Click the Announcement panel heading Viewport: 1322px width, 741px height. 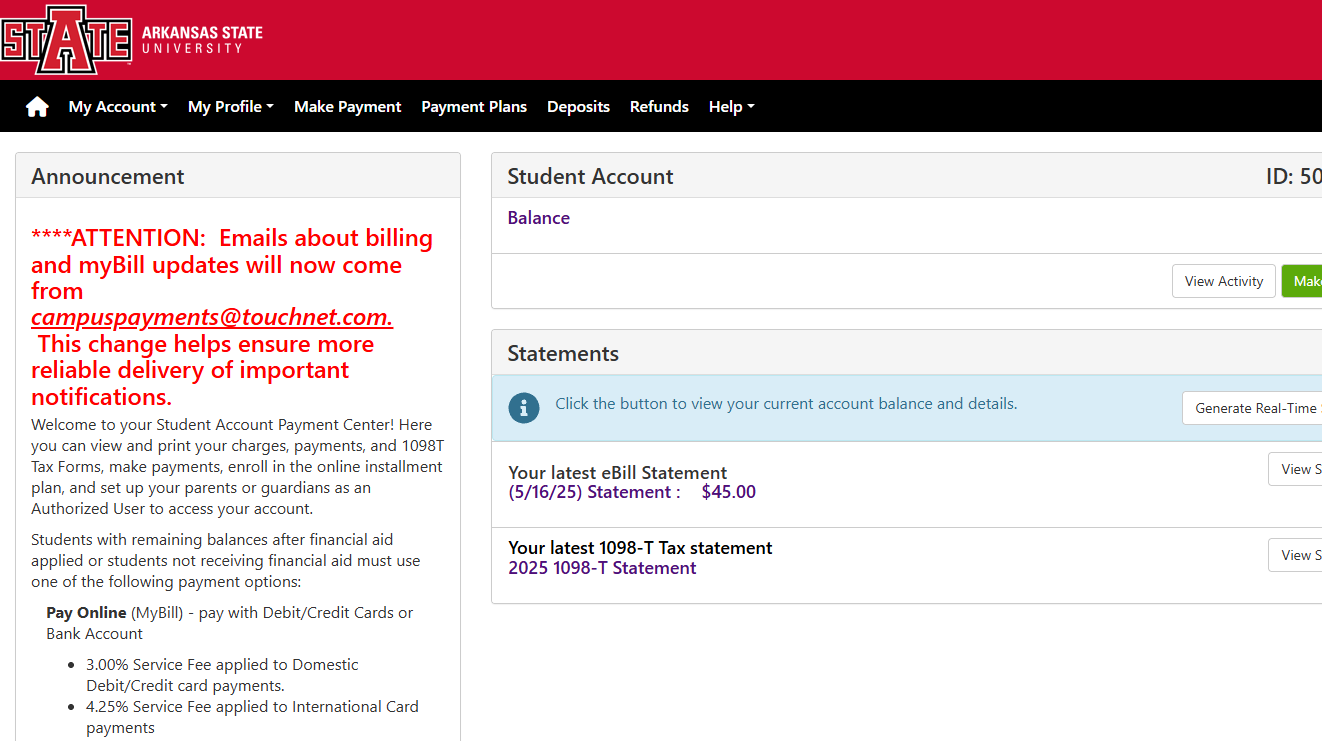tap(108, 176)
